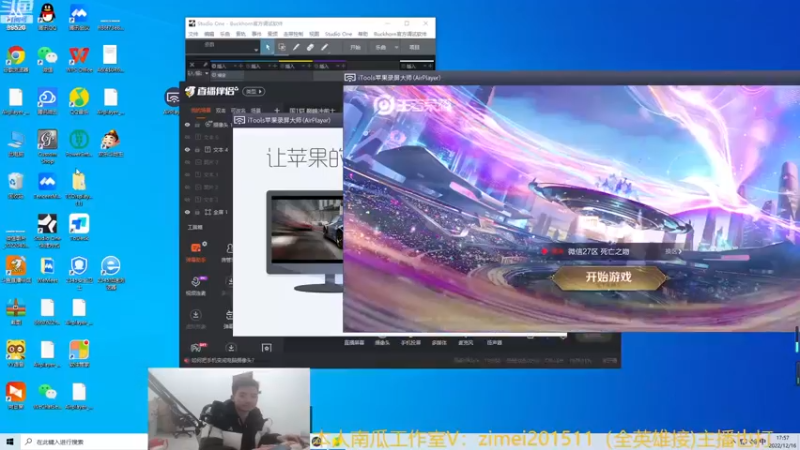Open the owl-face YY desktop icon
Image resolution: width=800 pixels, height=450 pixels.
pyautogui.click(x=16, y=351)
